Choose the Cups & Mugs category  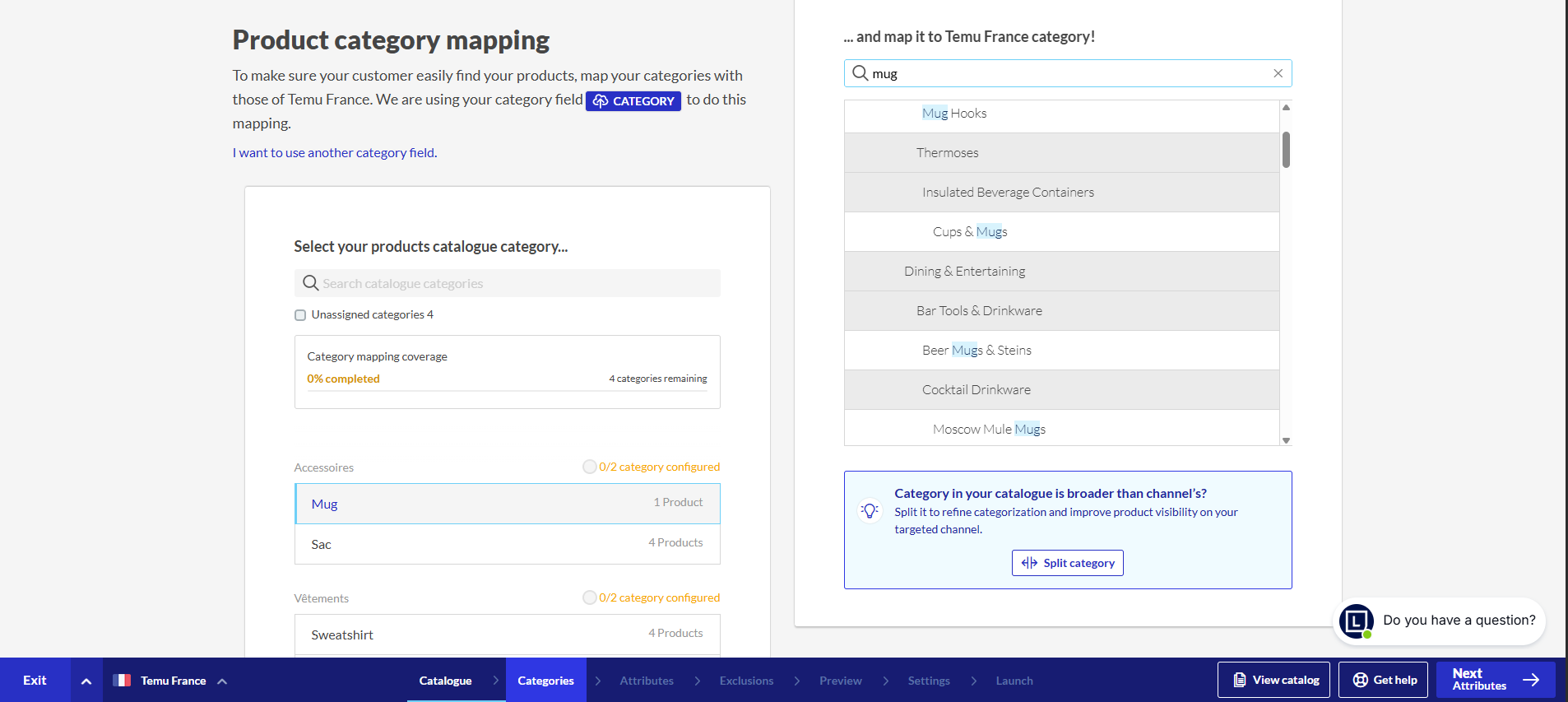(1062, 232)
